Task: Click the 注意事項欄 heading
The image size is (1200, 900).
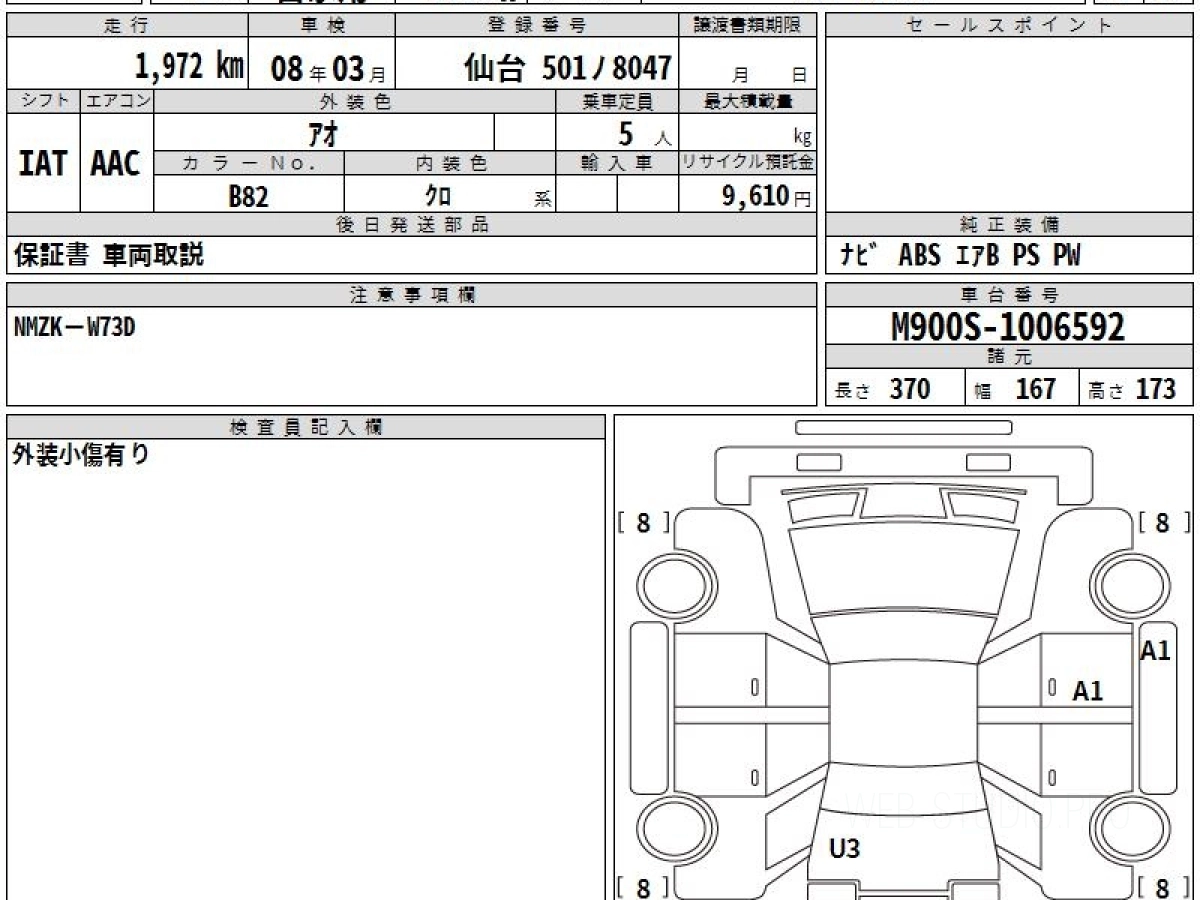Action: [x=411, y=294]
